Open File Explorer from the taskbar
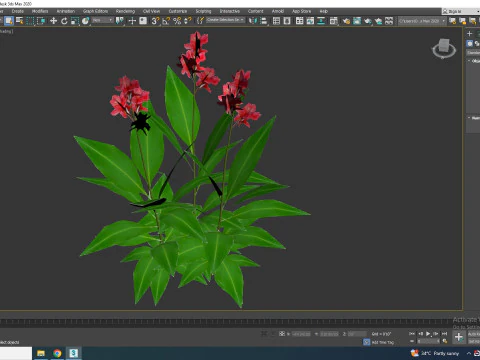This screenshot has width=480, height=360. 41,353
